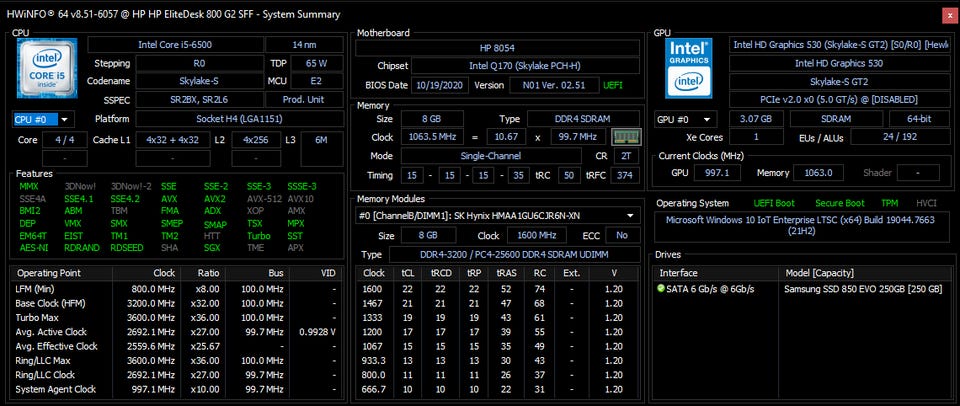The image size is (960, 406).
Task: Click the Single-Channel mode field
Action: point(493,156)
